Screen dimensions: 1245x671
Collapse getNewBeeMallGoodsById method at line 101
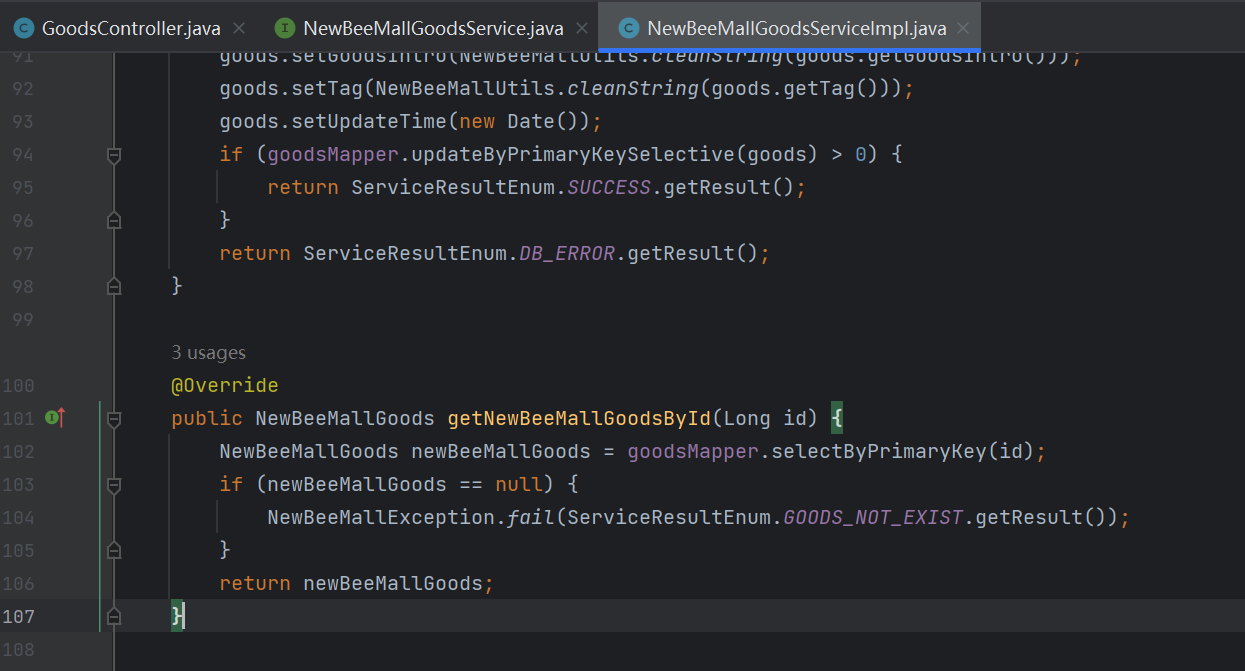pos(114,418)
